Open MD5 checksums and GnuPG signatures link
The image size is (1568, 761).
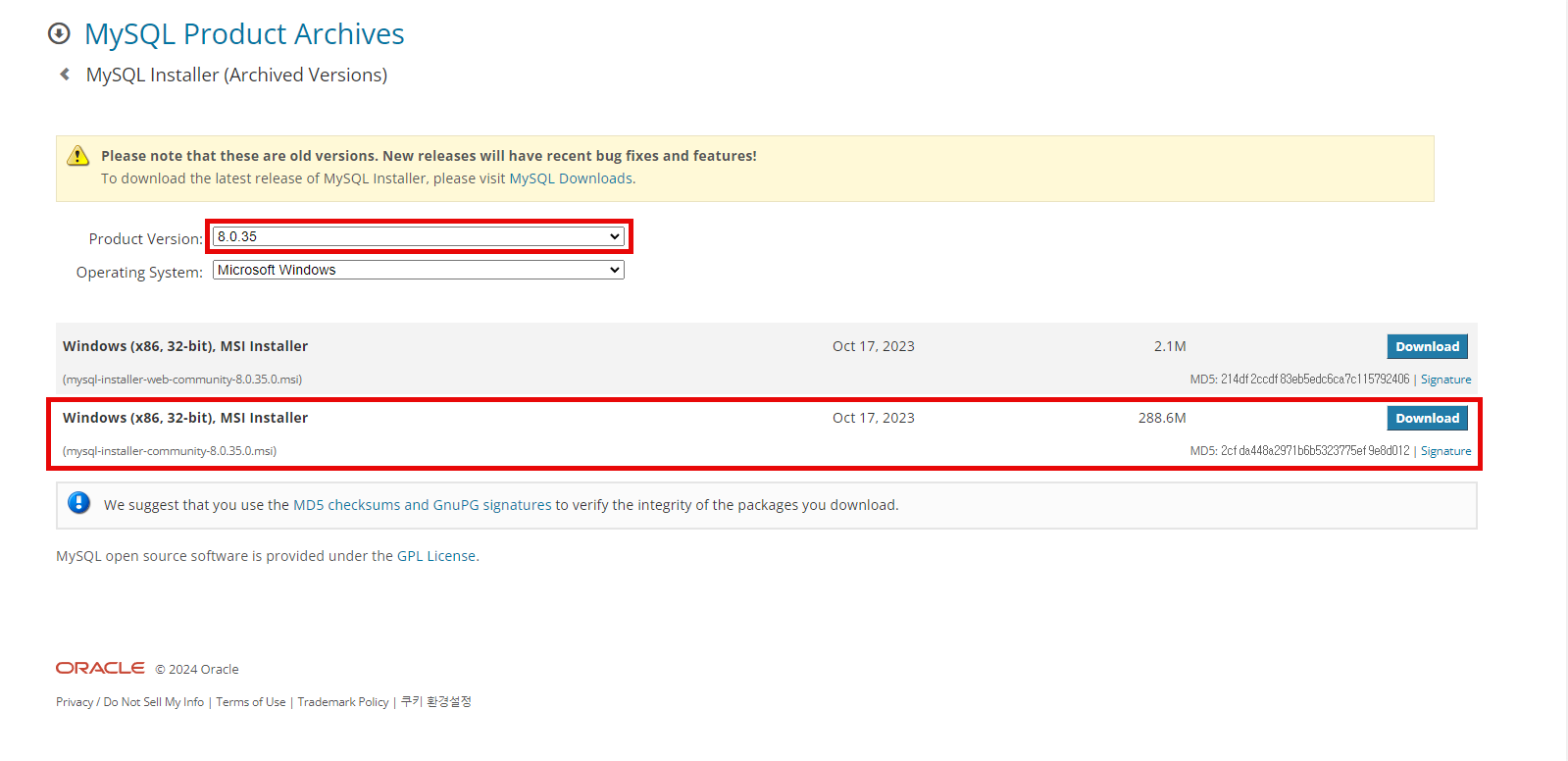coord(423,505)
